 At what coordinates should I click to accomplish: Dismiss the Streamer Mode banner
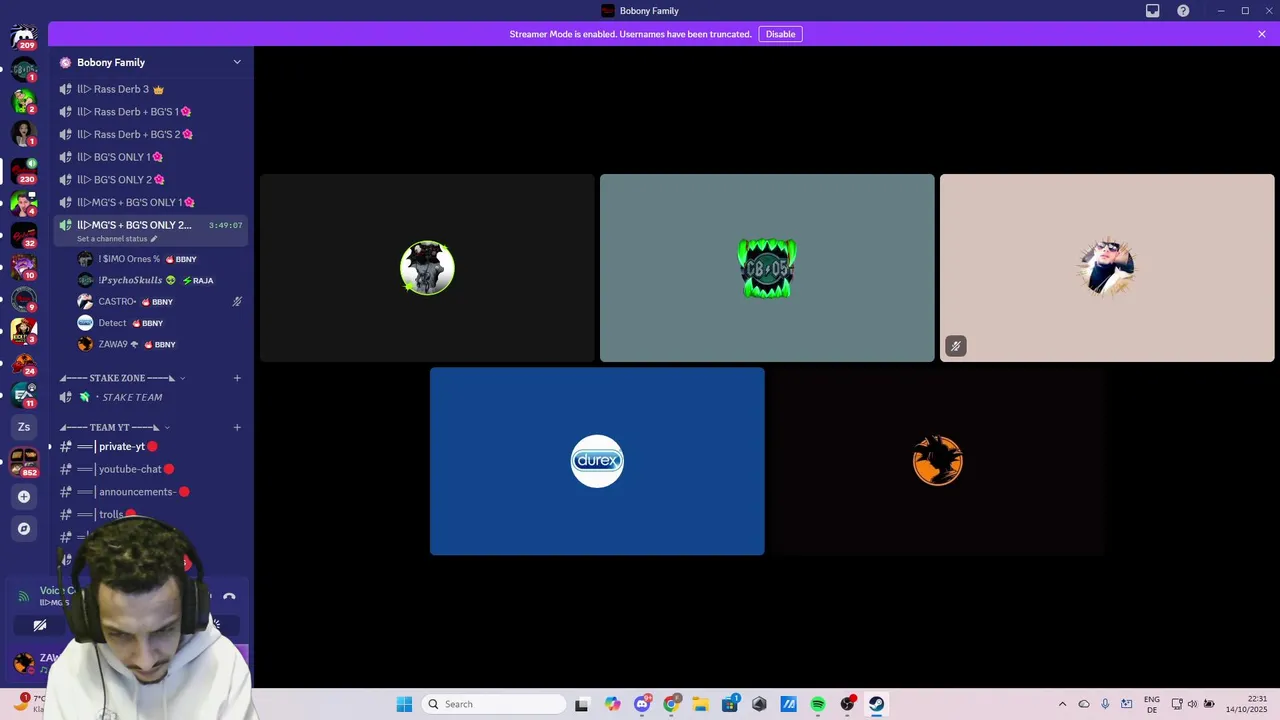tap(1262, 34)
